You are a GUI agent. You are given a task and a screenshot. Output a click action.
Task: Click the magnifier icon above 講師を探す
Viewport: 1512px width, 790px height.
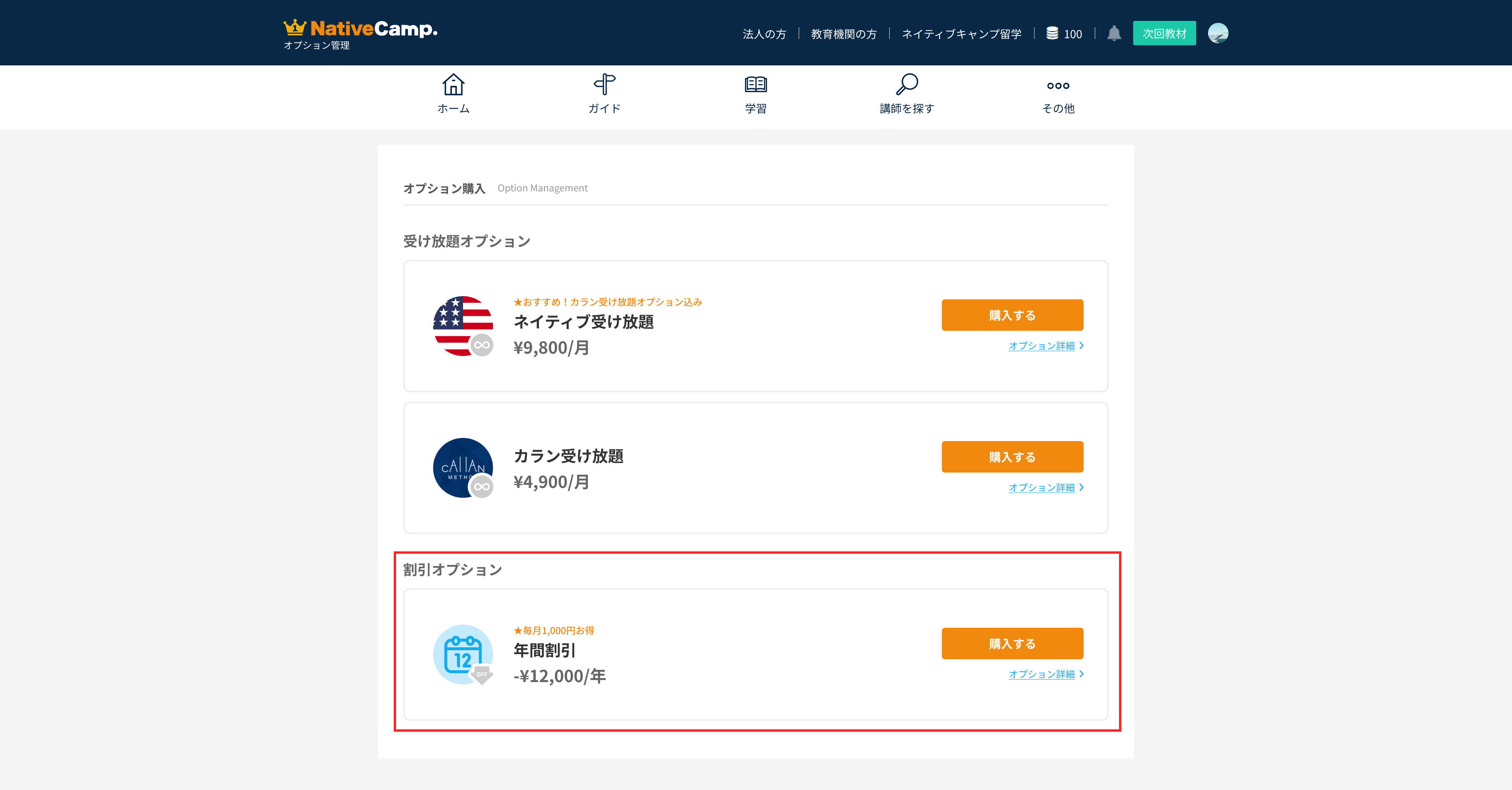click(x=907, y=85)
